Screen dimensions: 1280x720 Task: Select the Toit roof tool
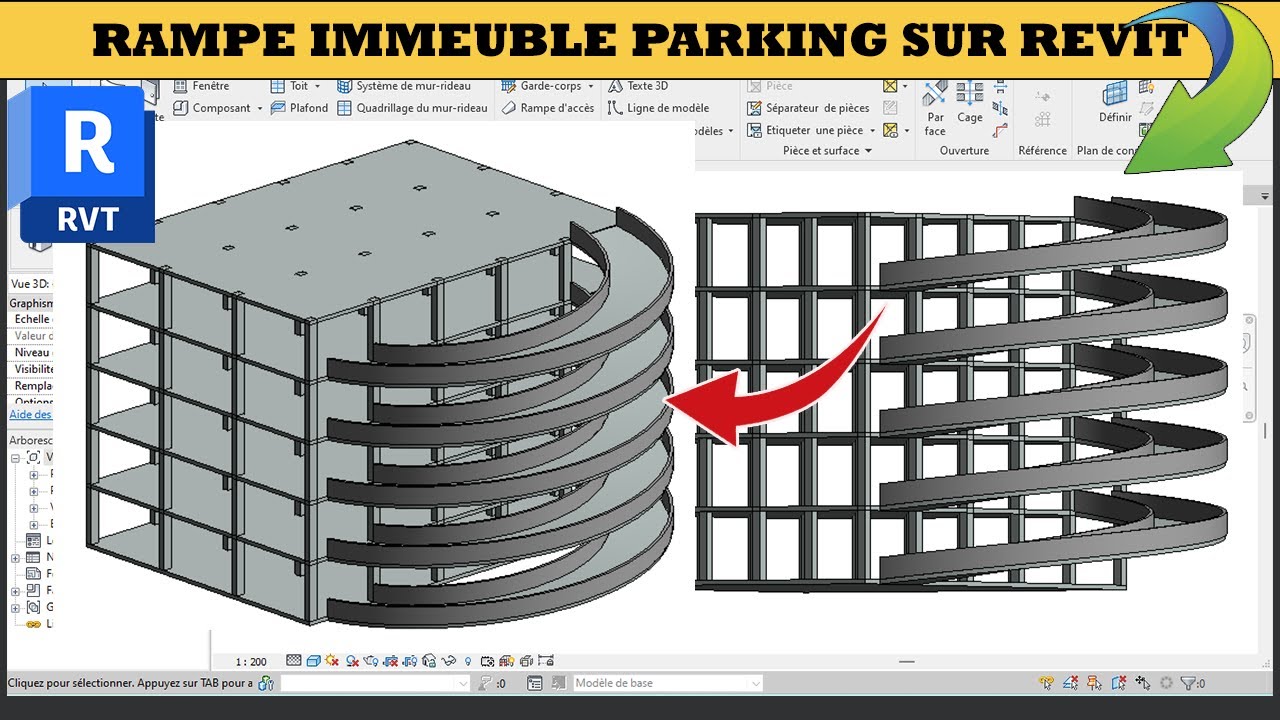point(289,86)
